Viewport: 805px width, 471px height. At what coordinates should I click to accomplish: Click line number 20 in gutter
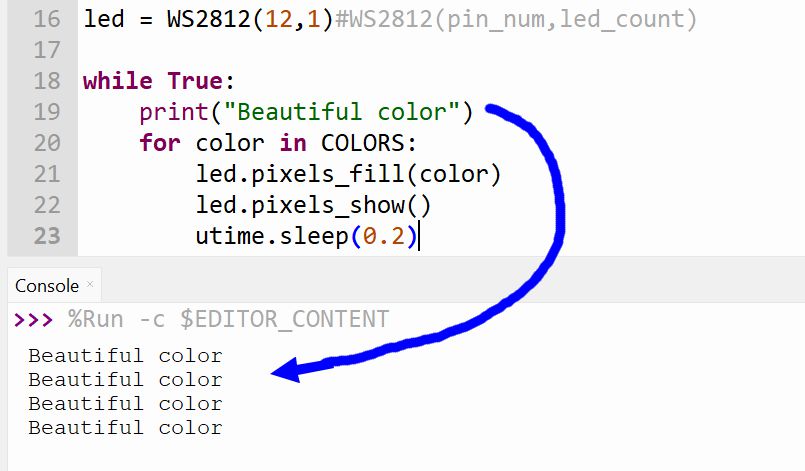click(47, 143)
